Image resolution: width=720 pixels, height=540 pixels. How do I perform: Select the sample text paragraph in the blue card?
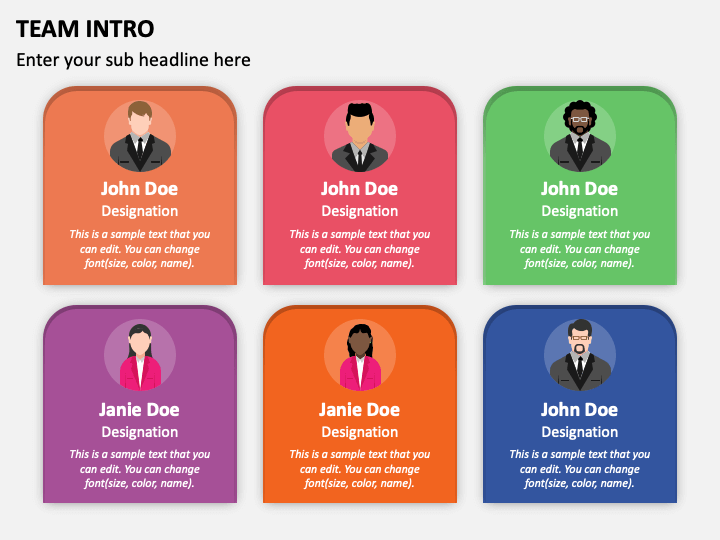tap(579, 468)
